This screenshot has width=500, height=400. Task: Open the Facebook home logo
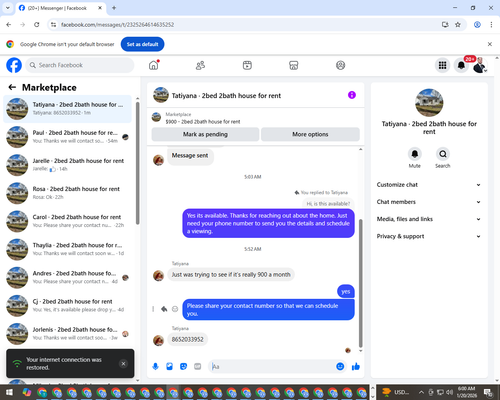[14, 65]
